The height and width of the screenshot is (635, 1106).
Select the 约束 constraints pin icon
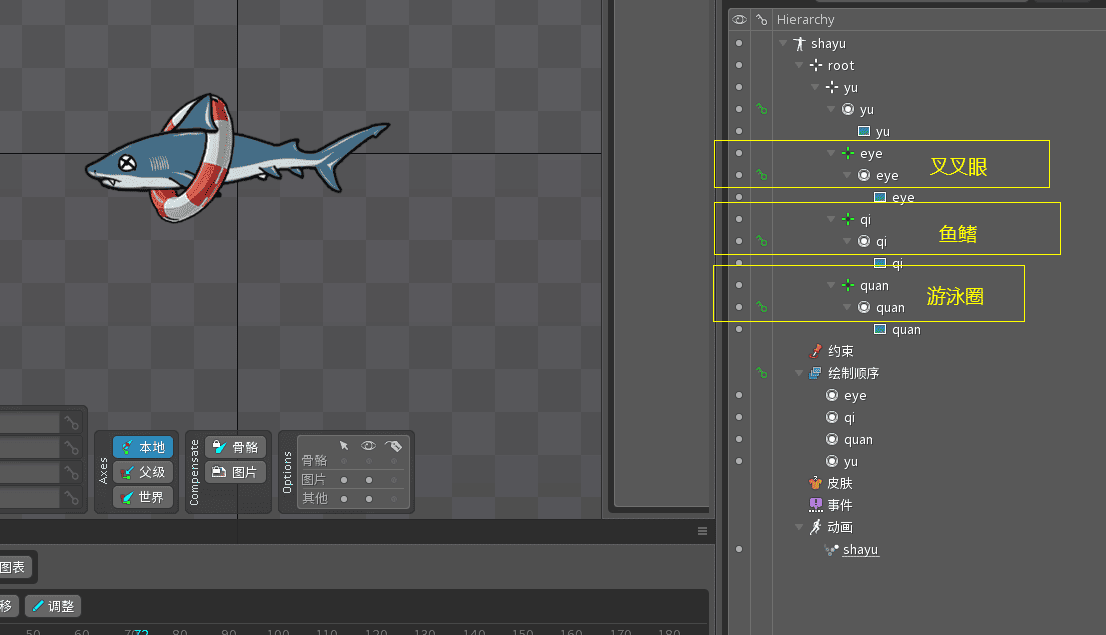click(815, 351)
